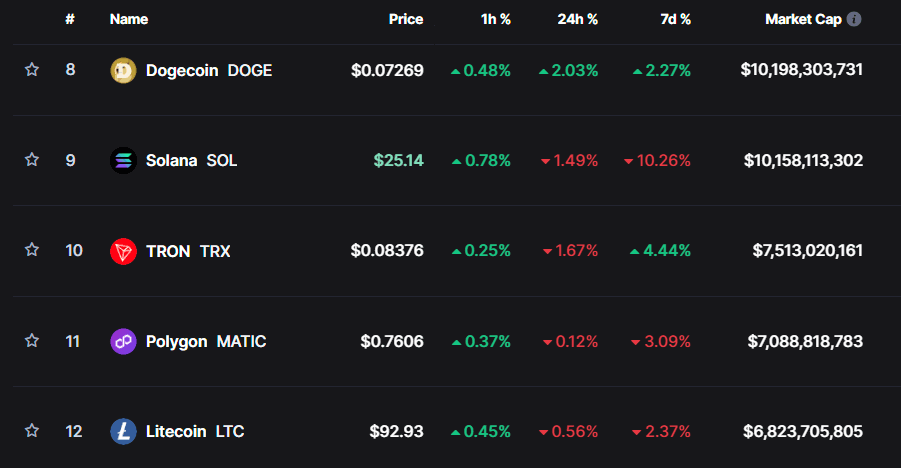Click Solana's $25.14 price

(398, 160)
